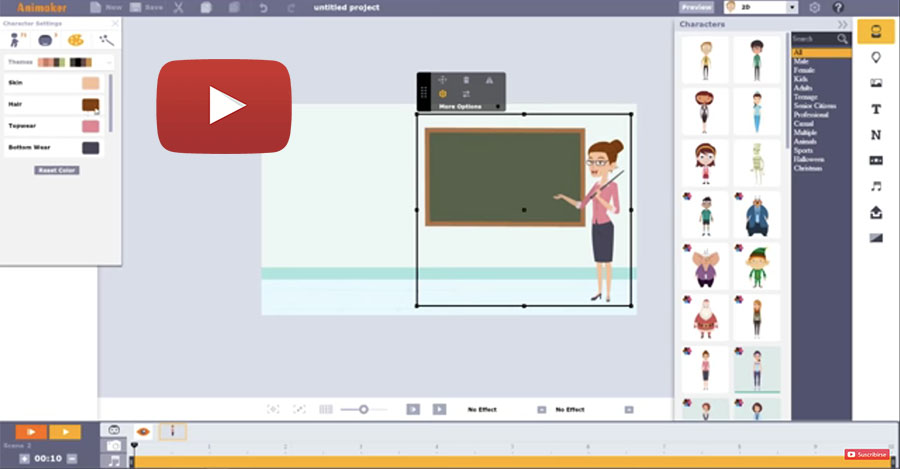Open the settings gear icon

814,7
